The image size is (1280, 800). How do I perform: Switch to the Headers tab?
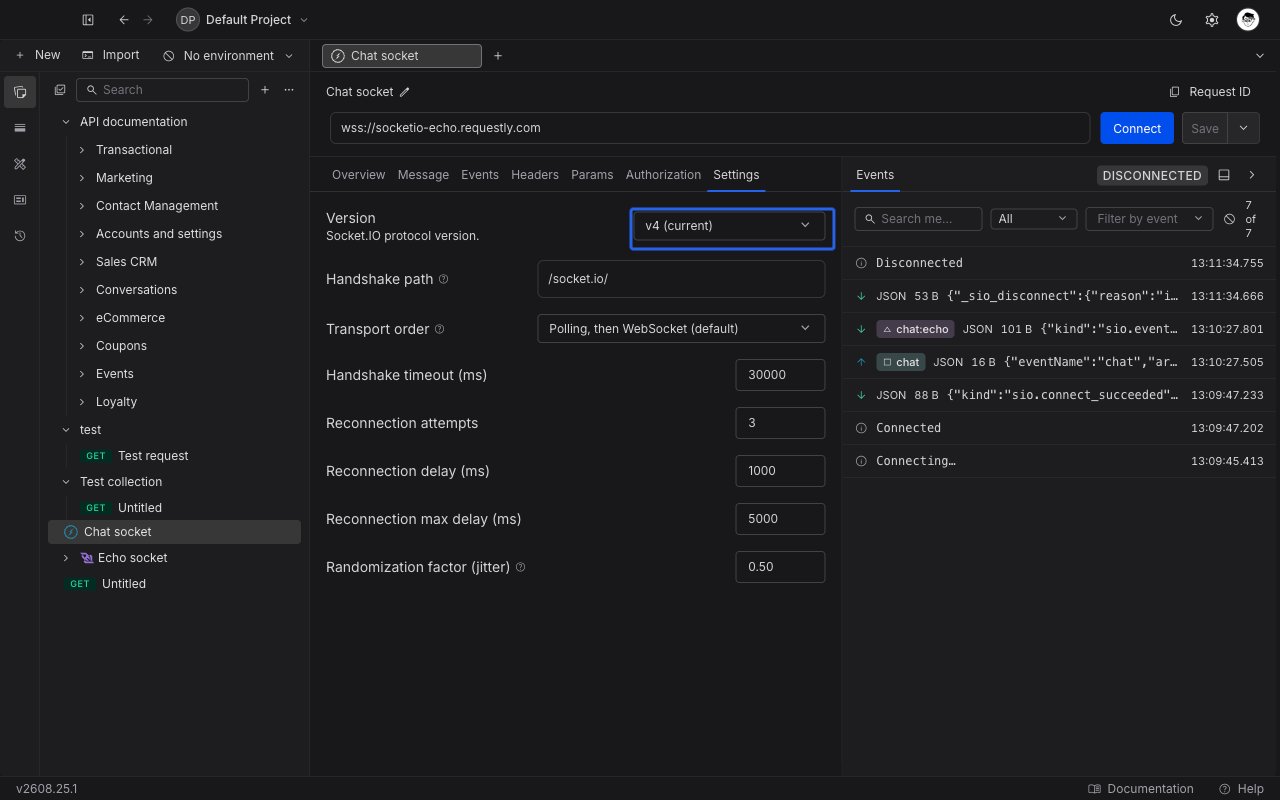pyautogui.click(x=535, y=175)
